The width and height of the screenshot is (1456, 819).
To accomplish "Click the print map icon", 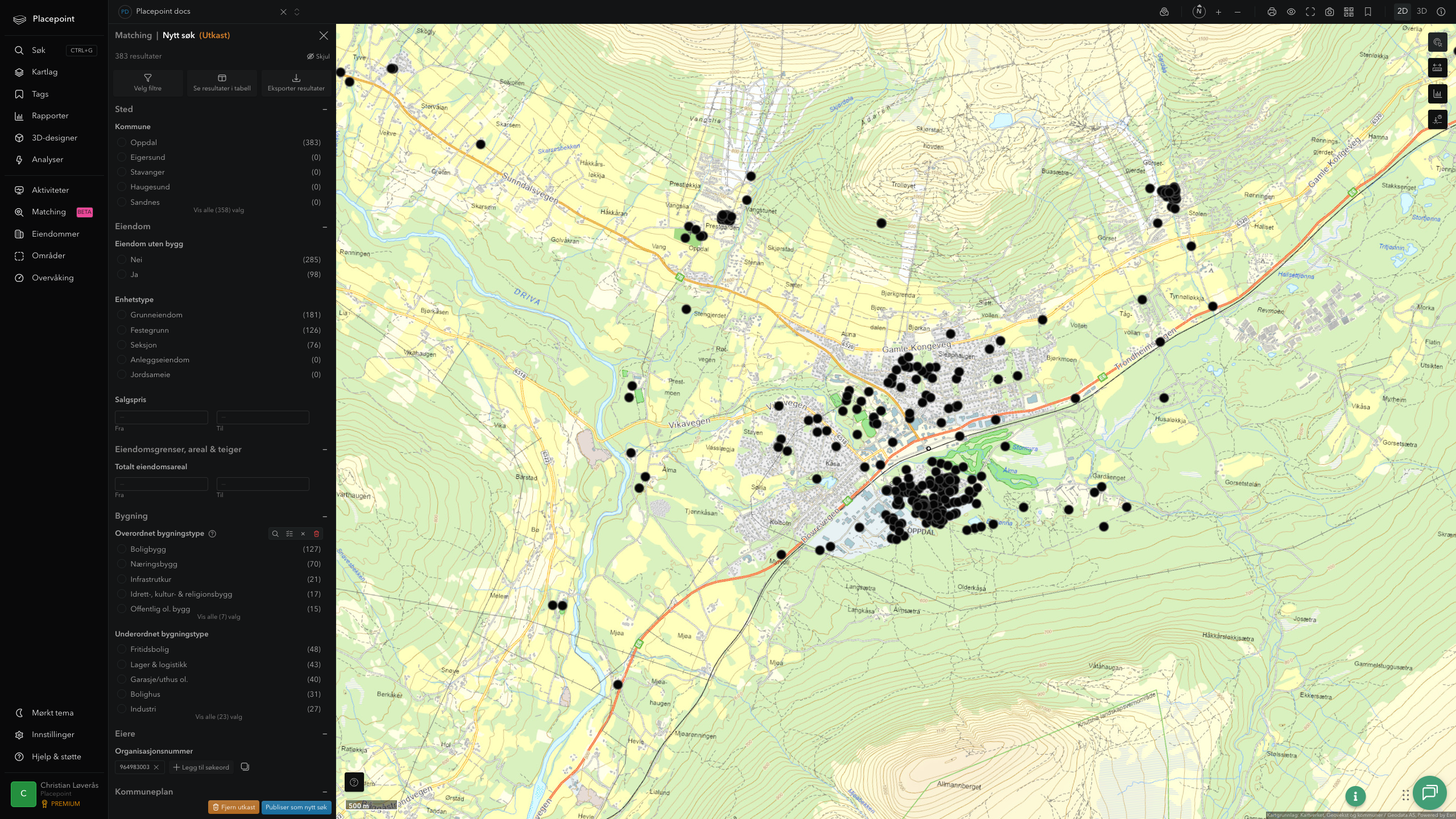I will (x=1272, y=11).
